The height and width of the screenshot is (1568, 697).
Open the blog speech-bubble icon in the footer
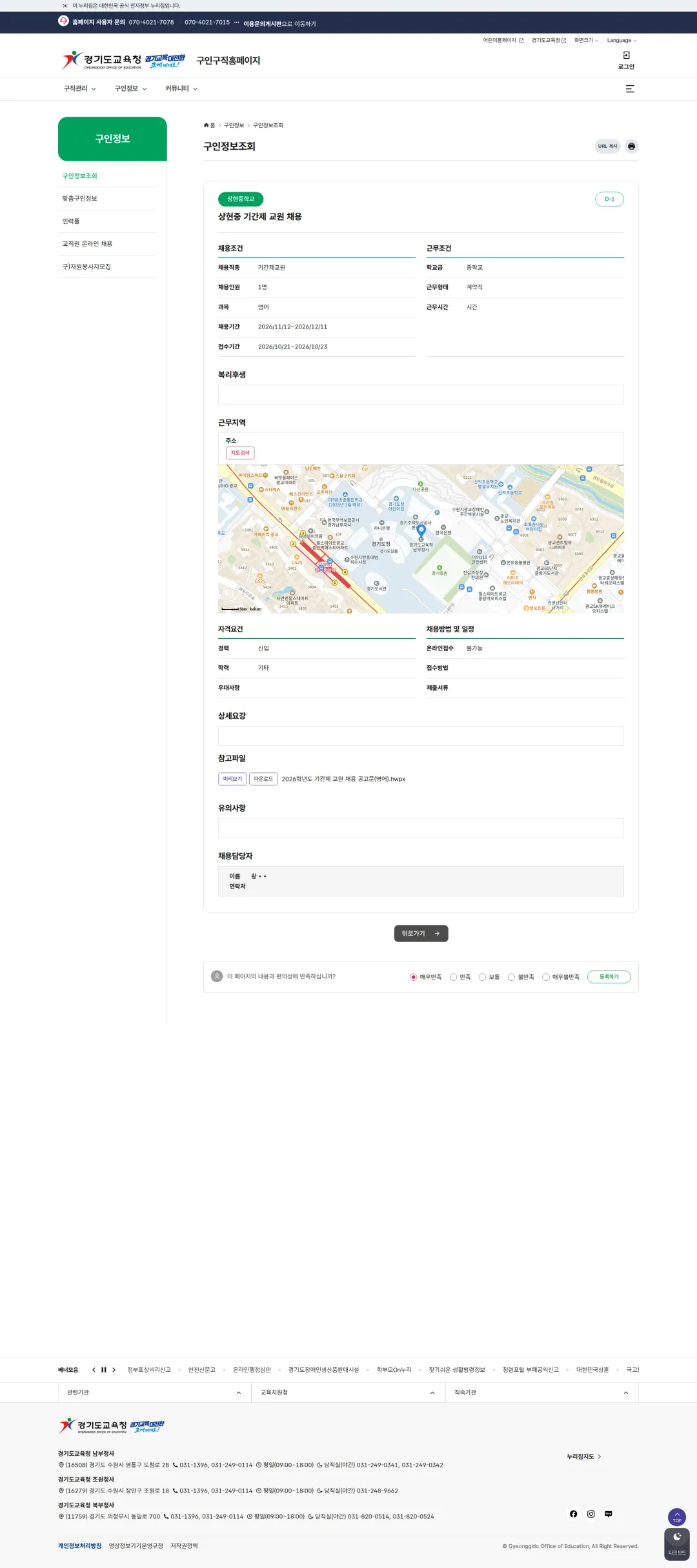pos(608,1514)
